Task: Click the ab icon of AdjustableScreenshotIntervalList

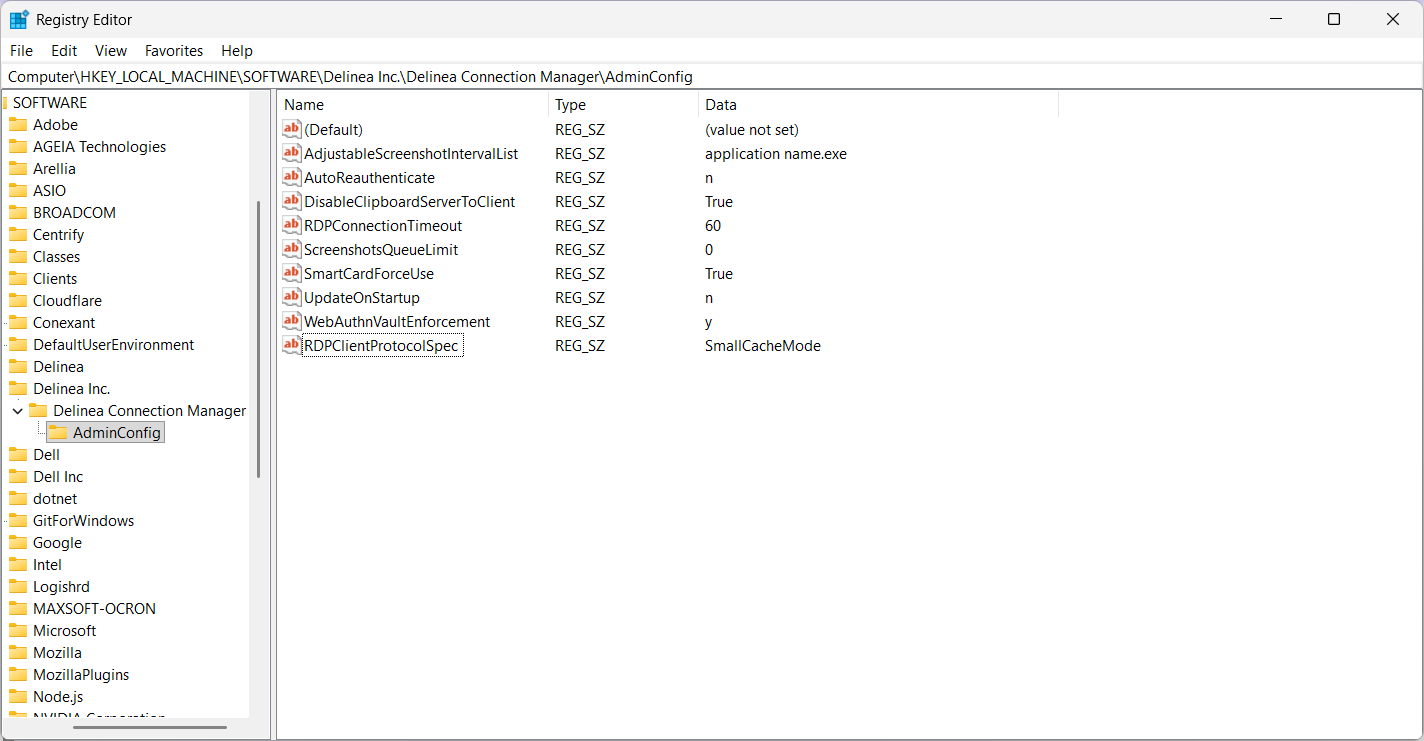Action: point(292,153)
